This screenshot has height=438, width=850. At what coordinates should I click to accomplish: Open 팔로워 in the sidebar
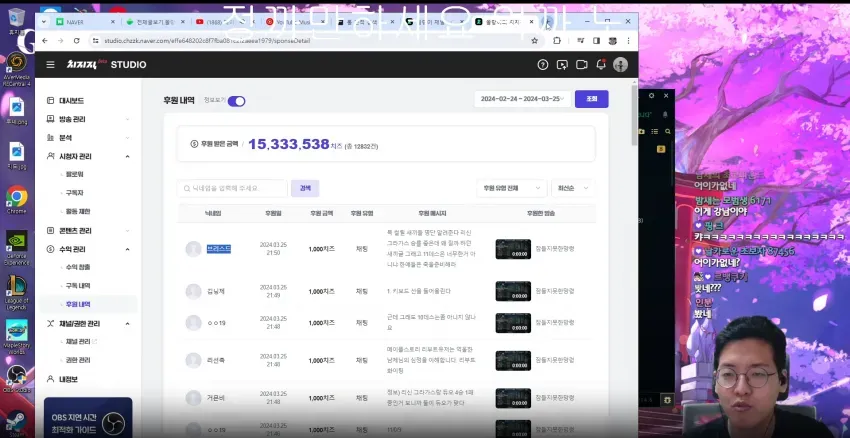[x=75, y=175]
